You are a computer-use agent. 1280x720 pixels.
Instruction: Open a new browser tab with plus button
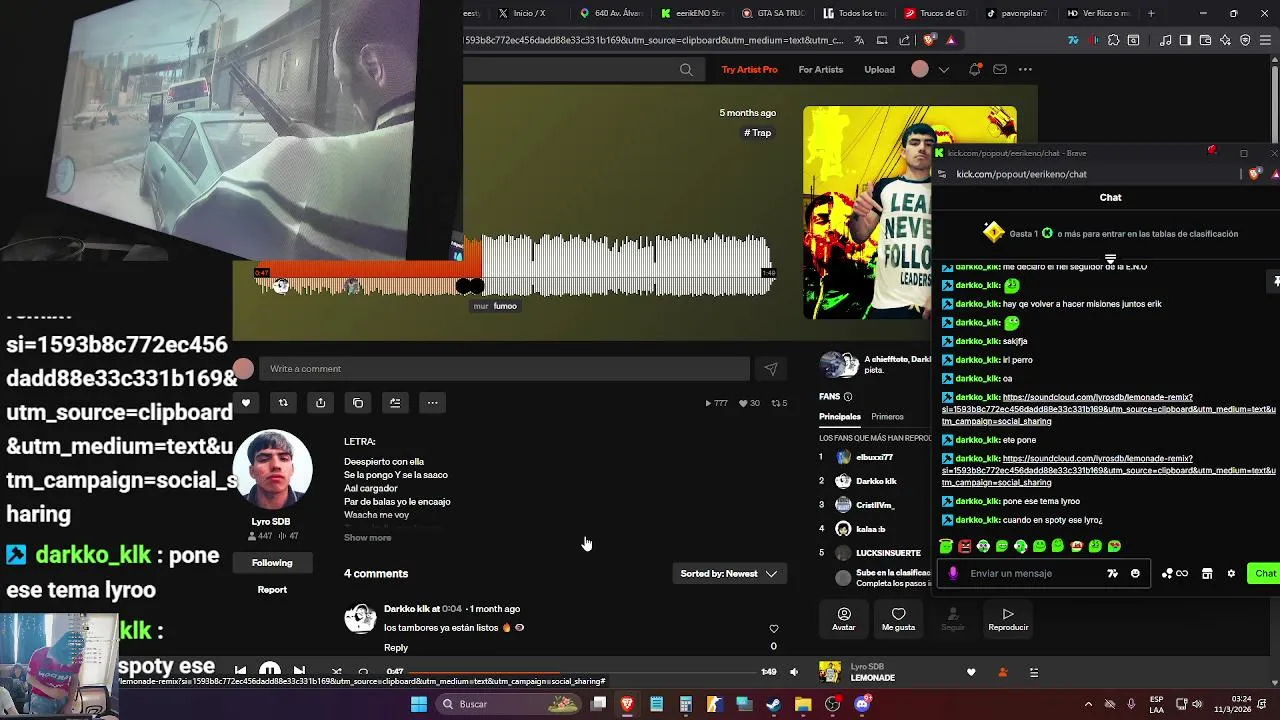click(1151, 13)
